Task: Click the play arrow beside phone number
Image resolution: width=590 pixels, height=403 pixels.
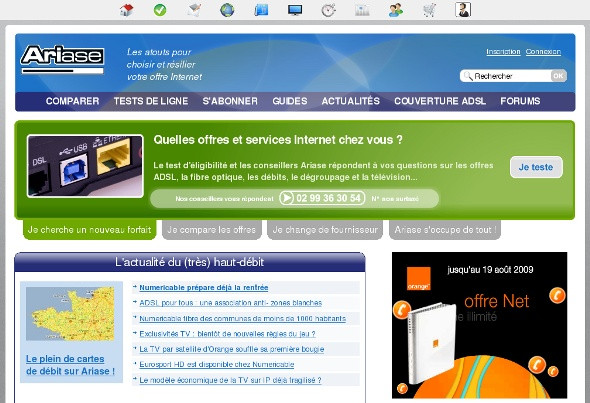Action: [x=287, y=198]
